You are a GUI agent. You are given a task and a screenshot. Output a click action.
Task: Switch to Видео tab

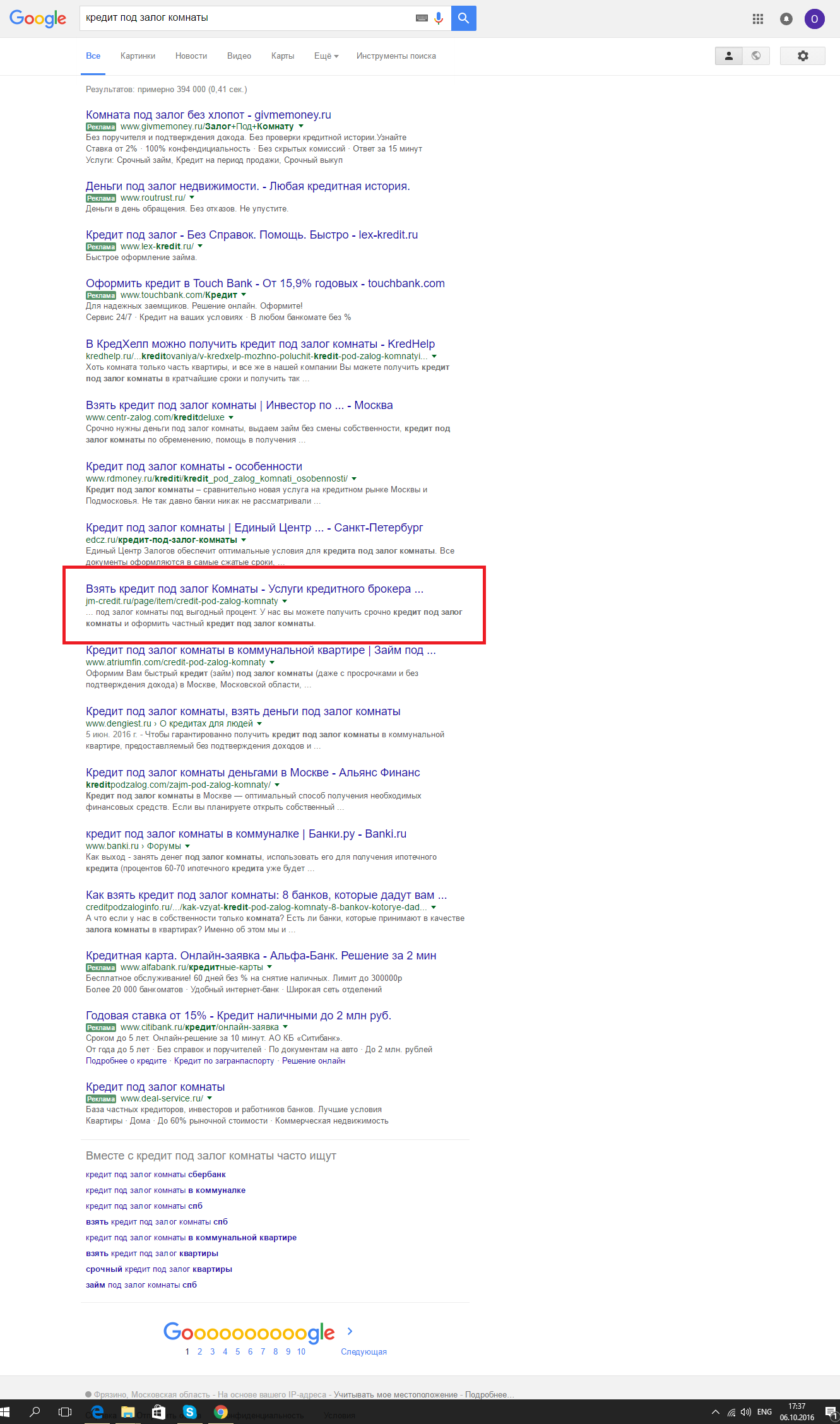(239, 56)
